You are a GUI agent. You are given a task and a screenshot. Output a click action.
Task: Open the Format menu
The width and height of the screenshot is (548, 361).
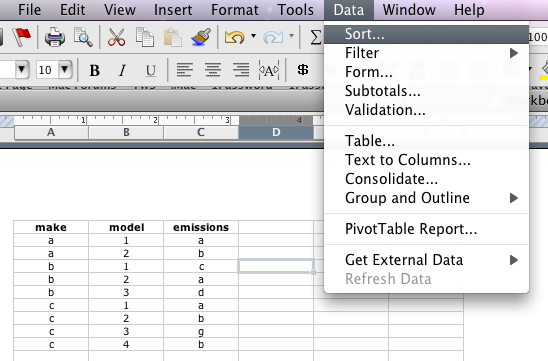click(x=235, y=10)
